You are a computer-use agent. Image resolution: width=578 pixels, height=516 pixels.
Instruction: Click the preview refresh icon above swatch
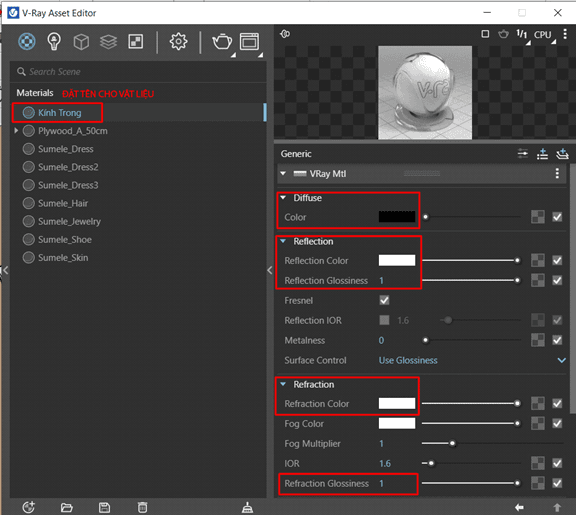[x=285, y=34]
